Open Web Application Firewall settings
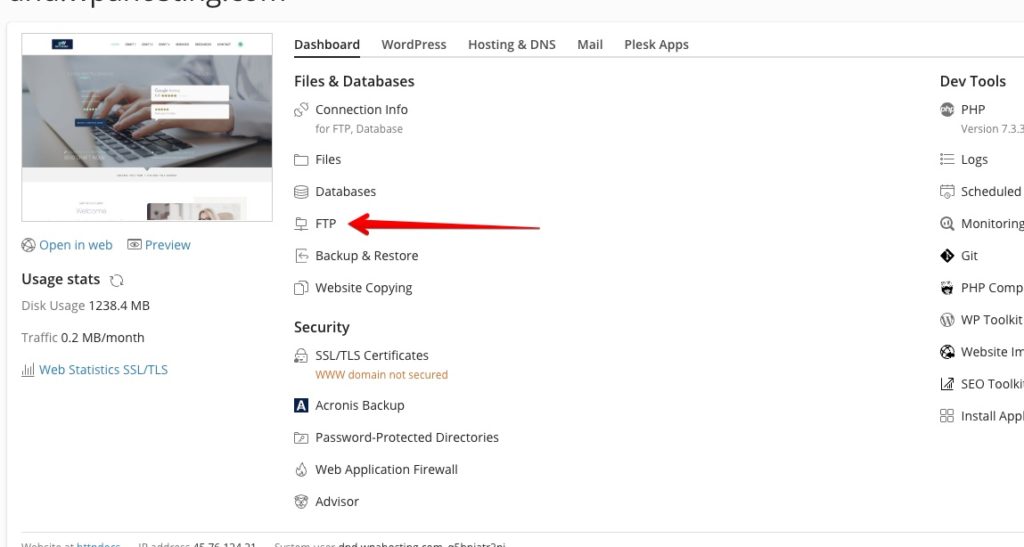 pos(387,469)
